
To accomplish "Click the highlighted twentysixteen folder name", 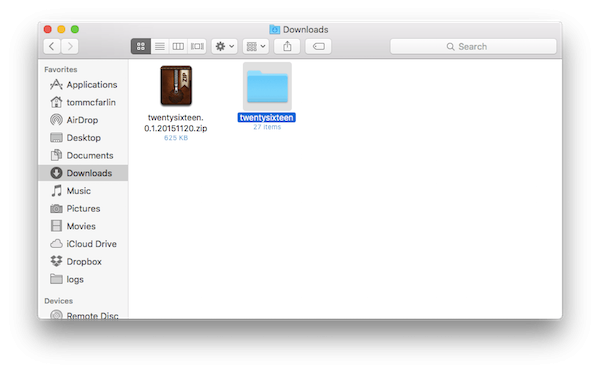I will [x=267, y=117].
